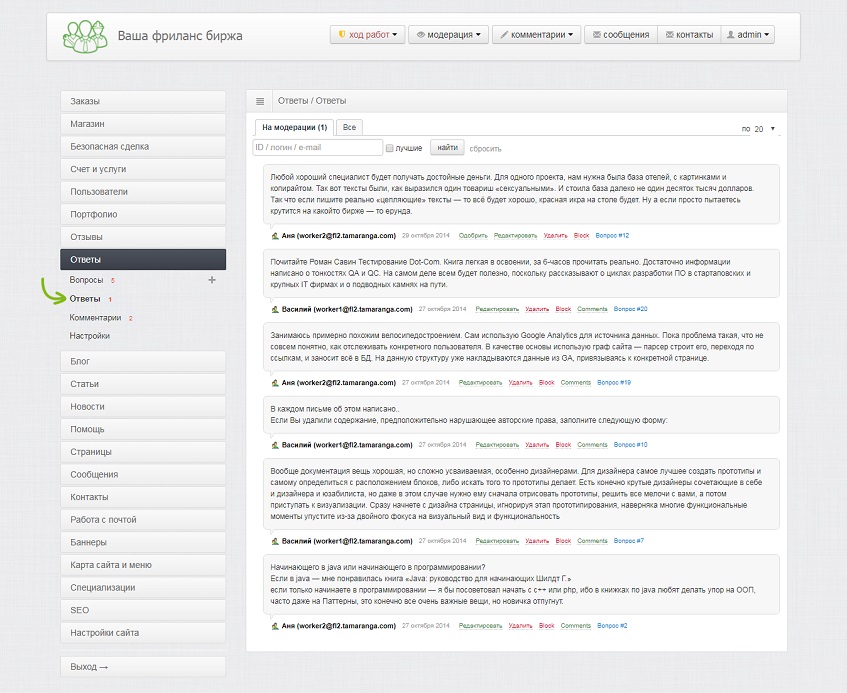This screenshot has width=847, height=693.
Task: Open Вопросы submenu item
Action: click(x=86, y=280)
